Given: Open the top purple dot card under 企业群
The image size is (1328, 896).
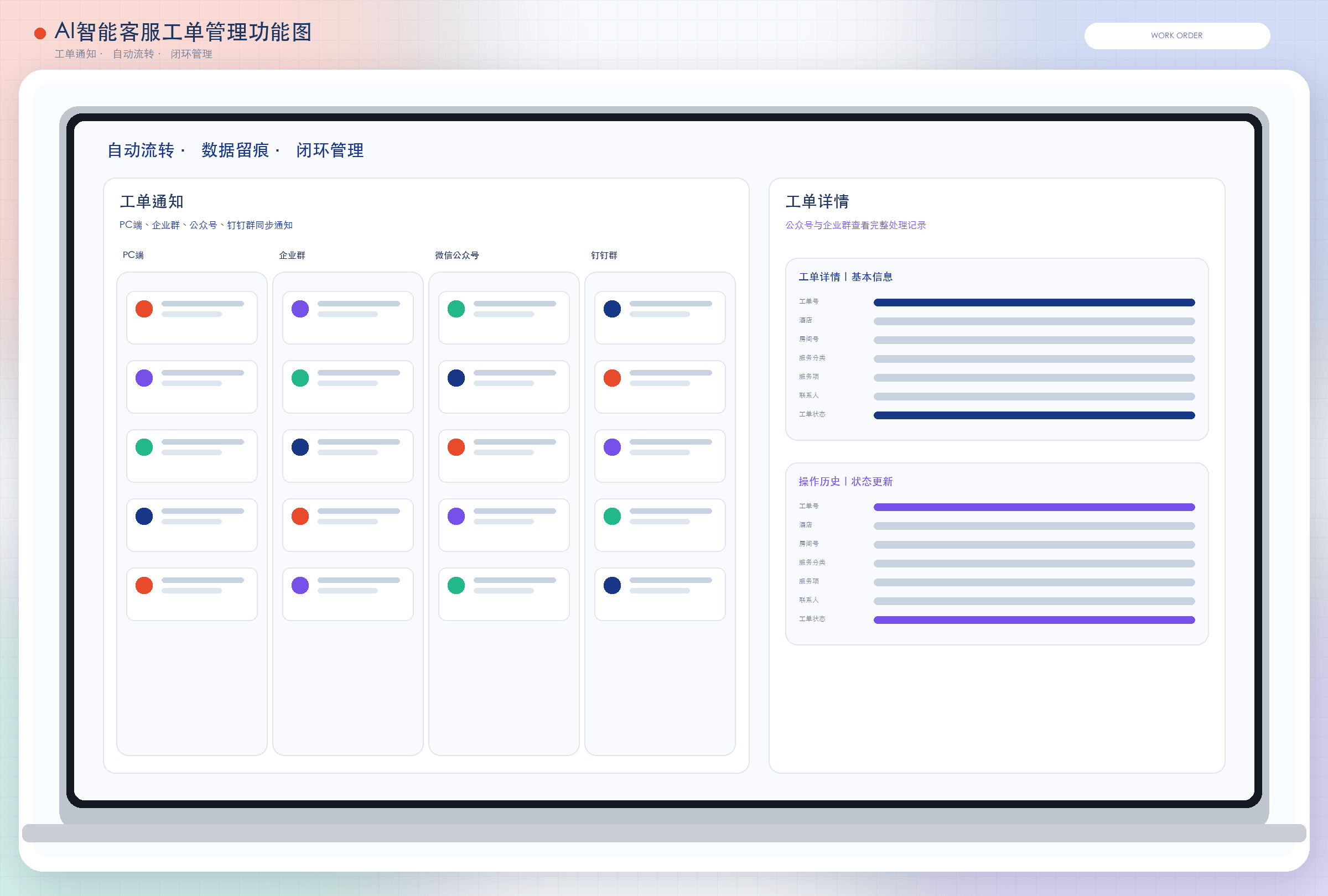Looking at the screenshot, I should pos(347,317).
